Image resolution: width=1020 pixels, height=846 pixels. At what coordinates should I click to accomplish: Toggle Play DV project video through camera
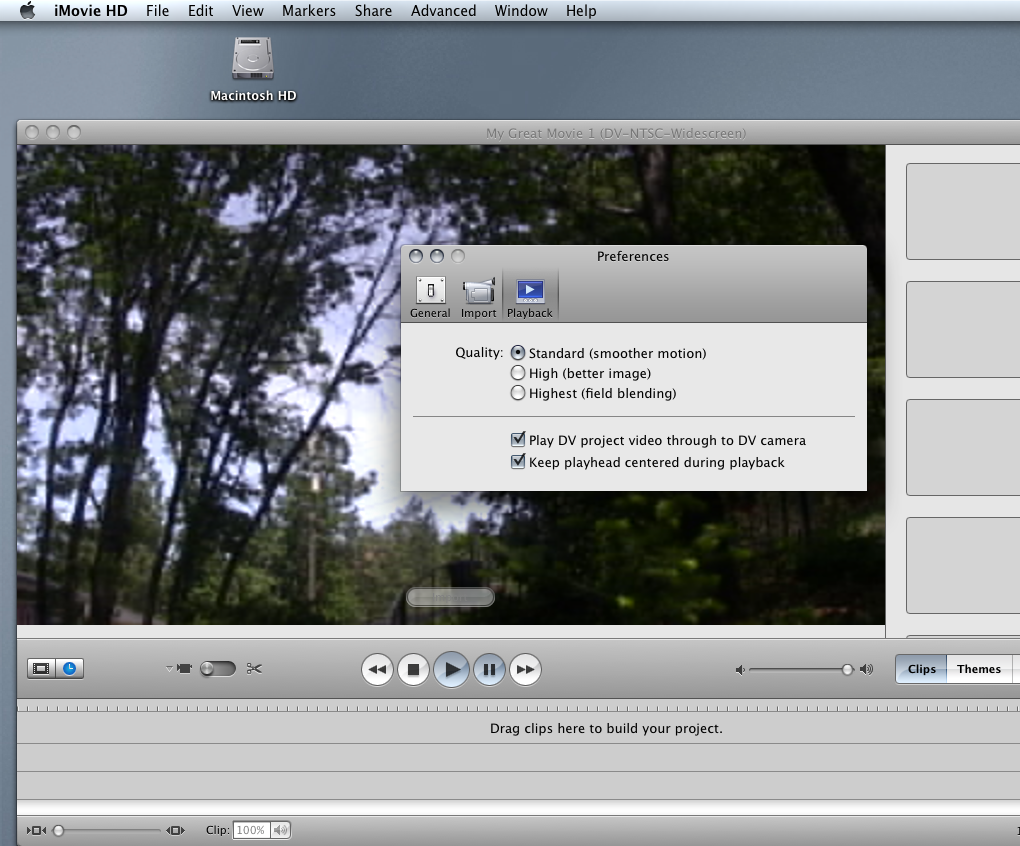tap(518, 440)
